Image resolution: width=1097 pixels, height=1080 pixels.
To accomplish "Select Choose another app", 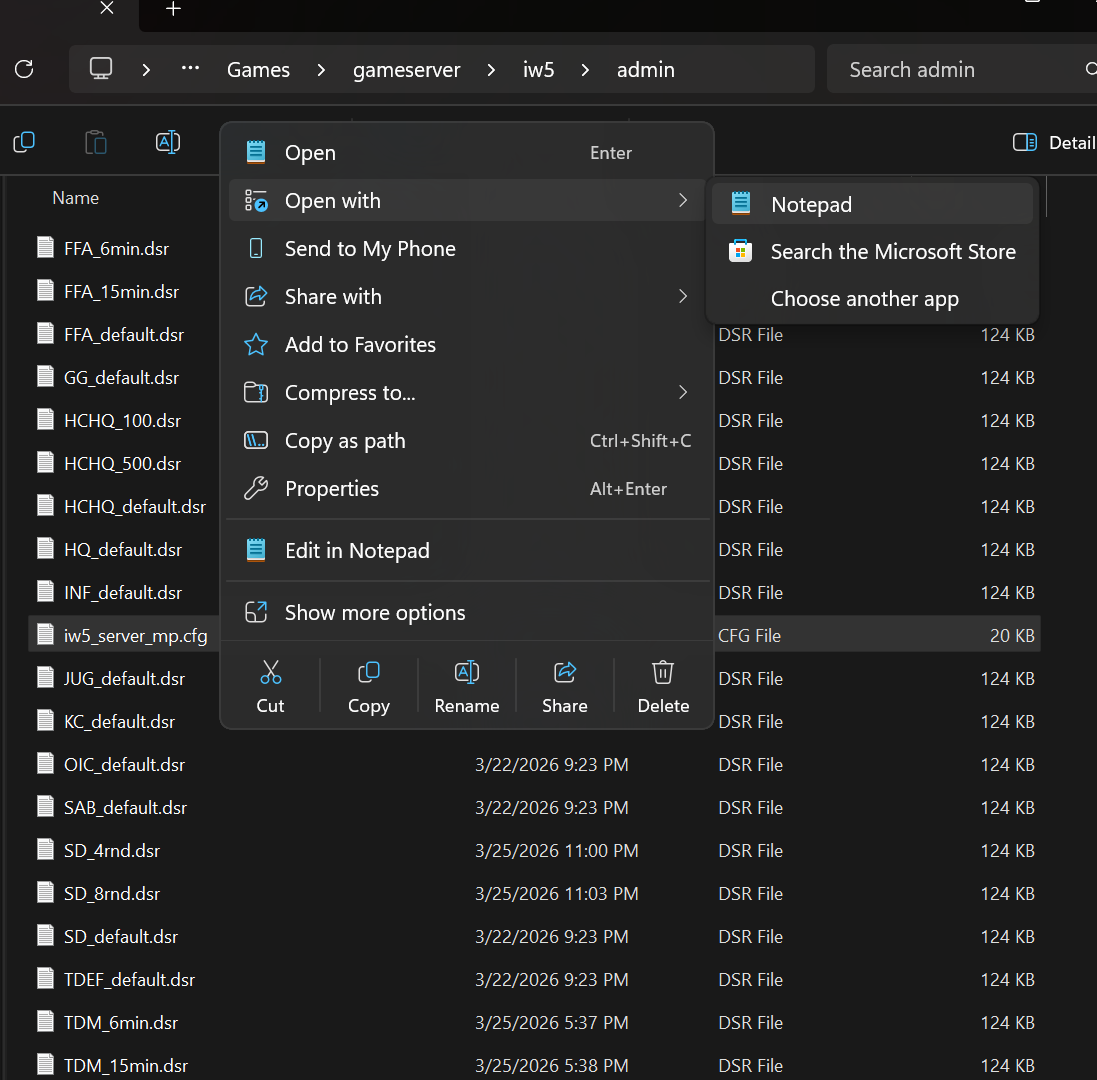I will point(872,299).
